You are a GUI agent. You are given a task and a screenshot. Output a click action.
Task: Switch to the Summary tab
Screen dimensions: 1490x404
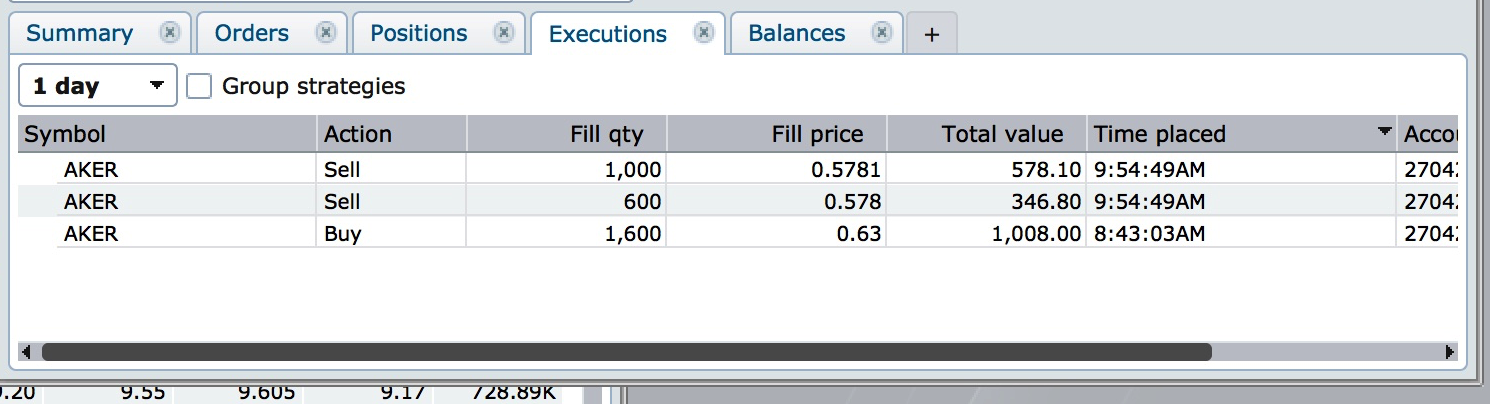point(80,34)
